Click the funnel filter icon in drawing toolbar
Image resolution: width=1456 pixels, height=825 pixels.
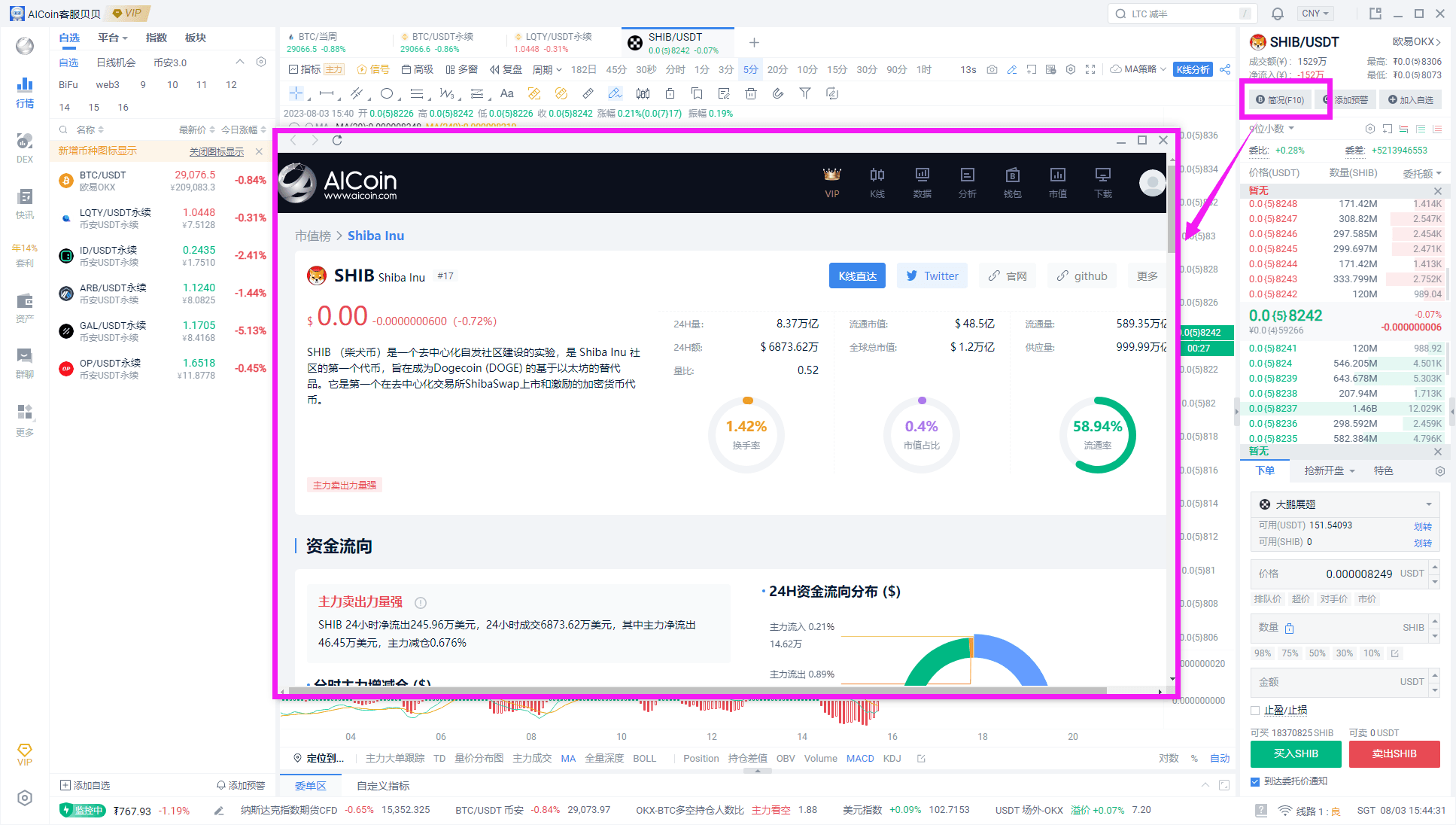pos(805,93)
